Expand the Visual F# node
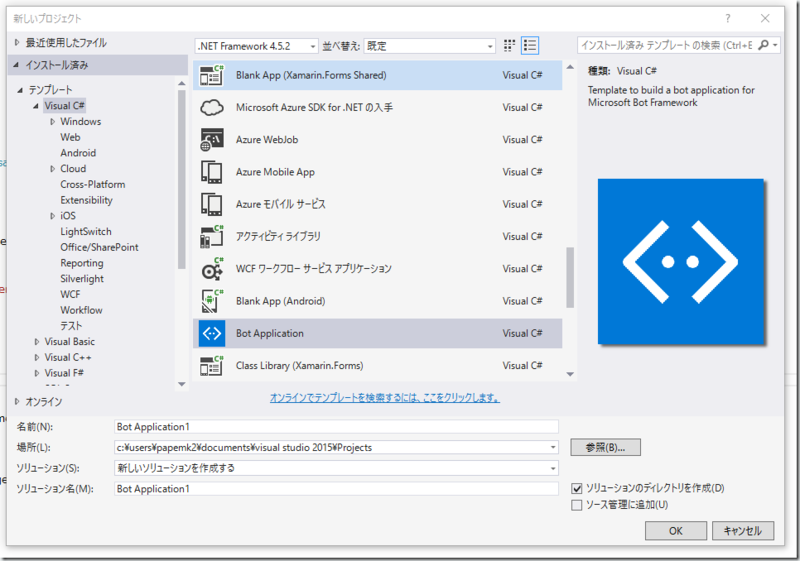 (36, 373)
